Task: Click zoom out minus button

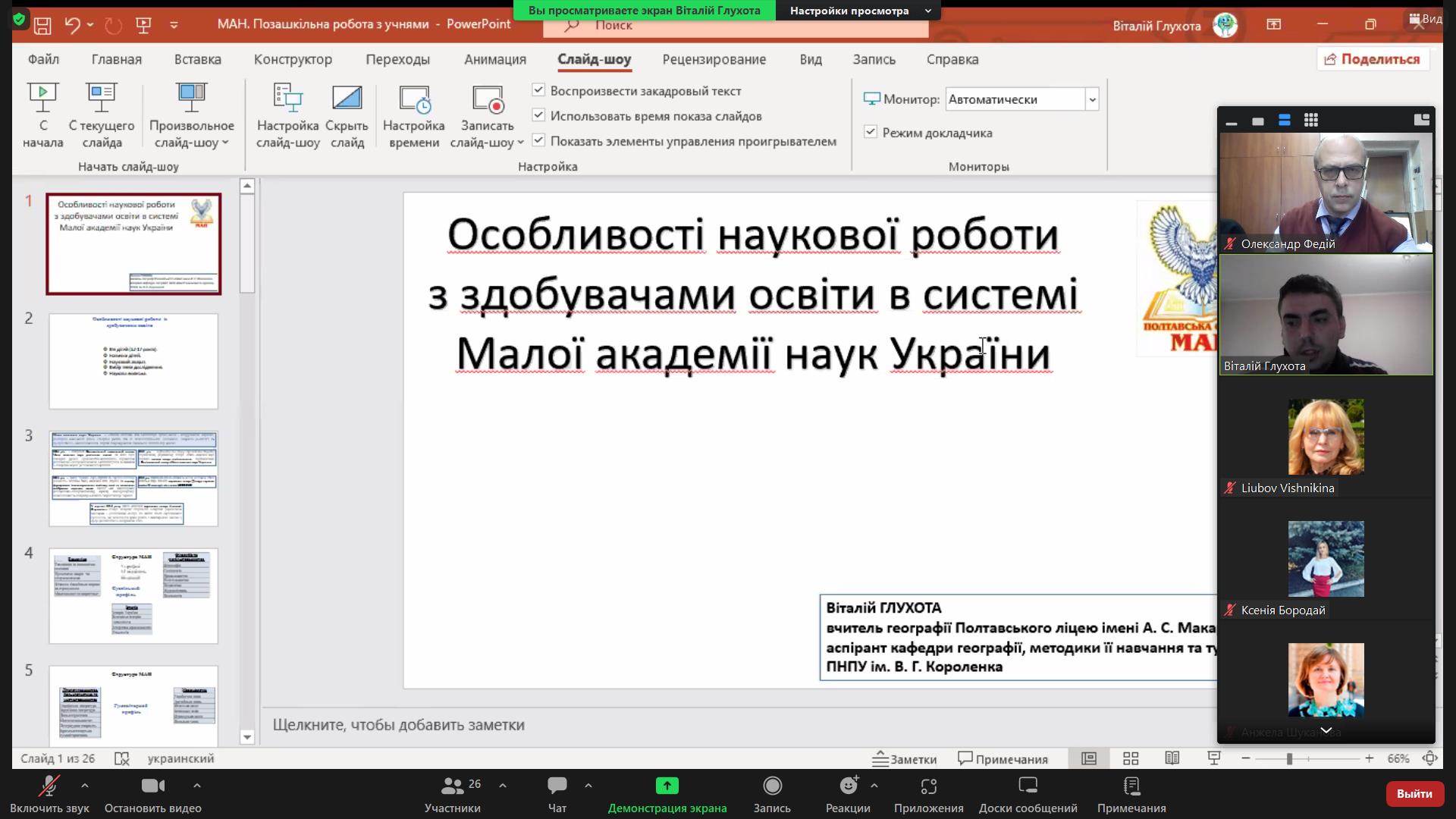Action: pyautogui.click(x=1245, y=758)
